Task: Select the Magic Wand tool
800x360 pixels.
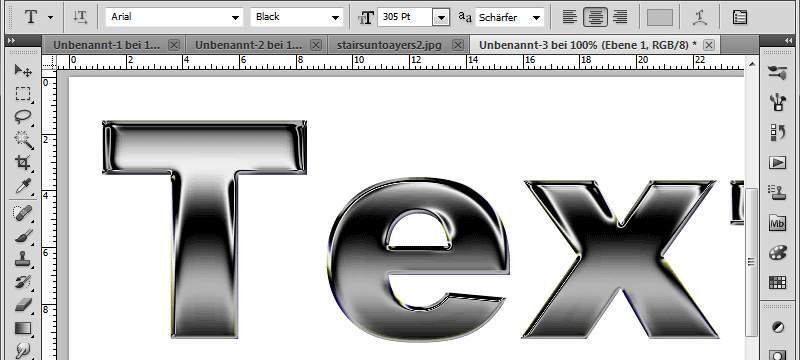Action: pos(22,140)
